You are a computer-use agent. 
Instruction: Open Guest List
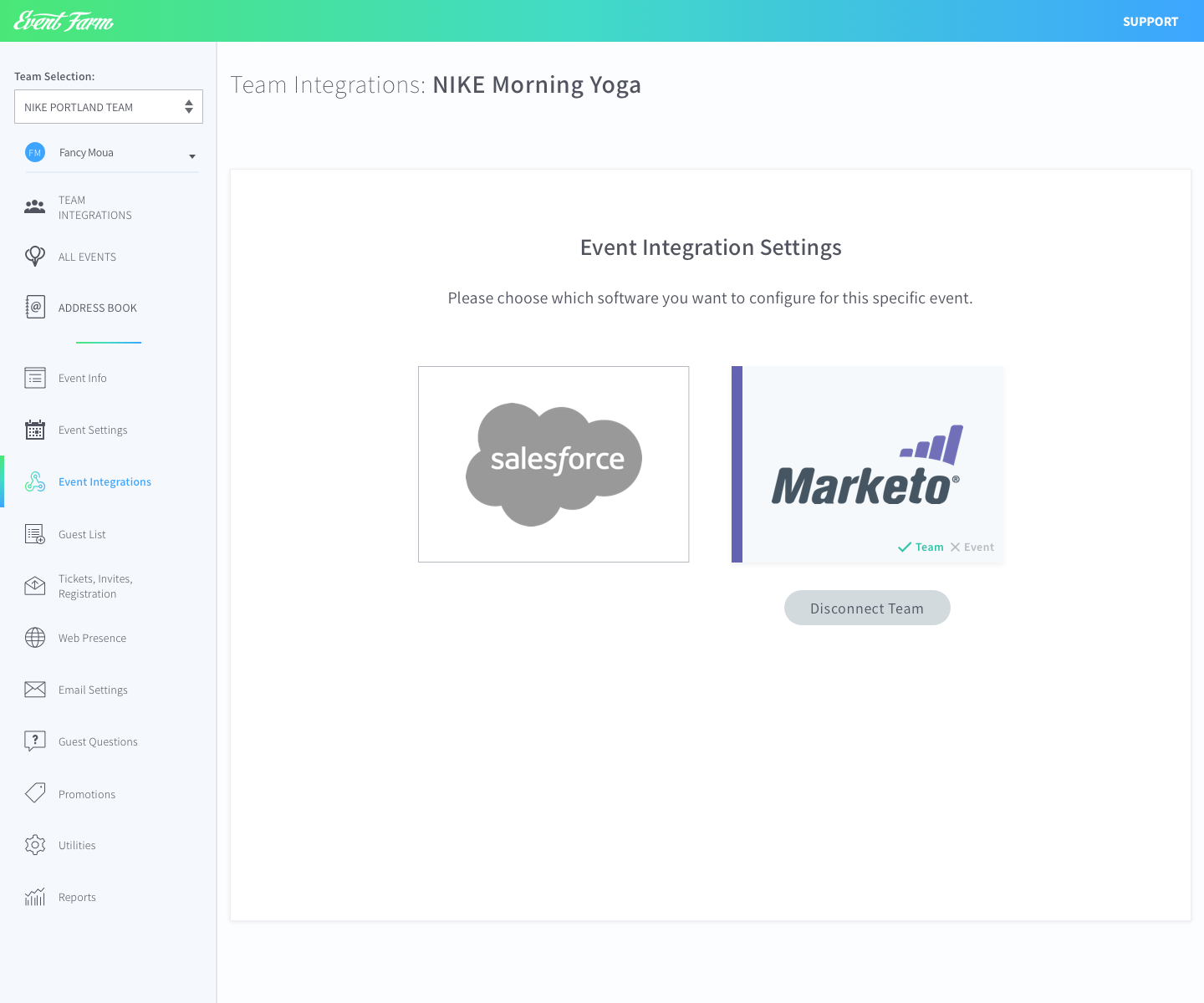(82, 534)
